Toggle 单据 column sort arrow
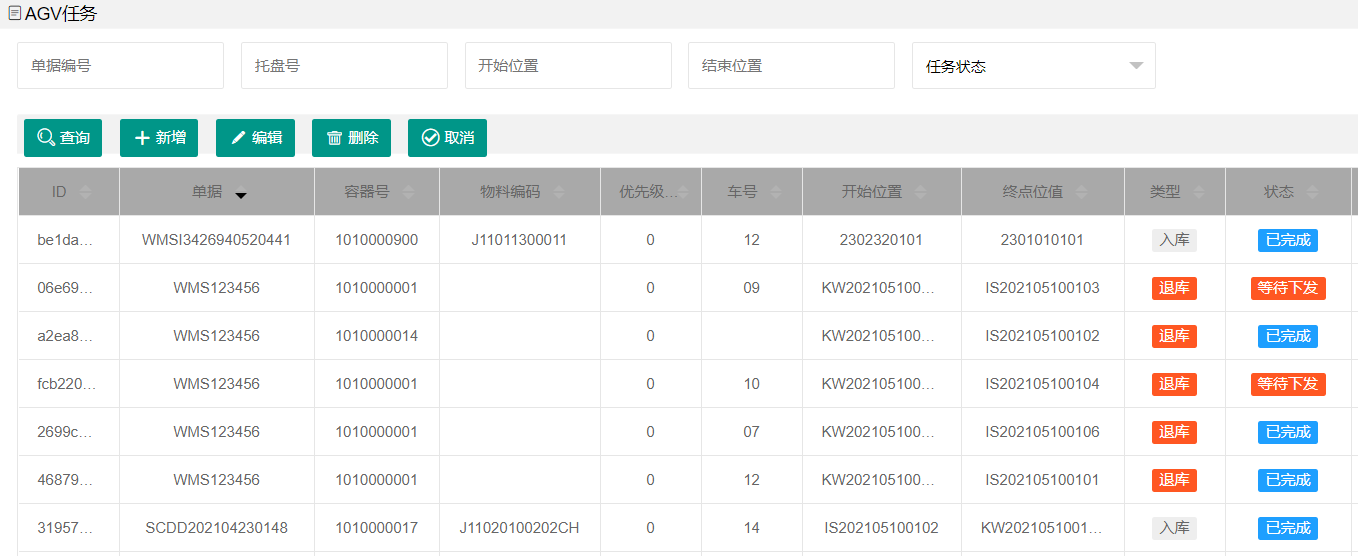Image resolution: width=1358 pixels, height=556 pixels. click(x=241, y=192)
